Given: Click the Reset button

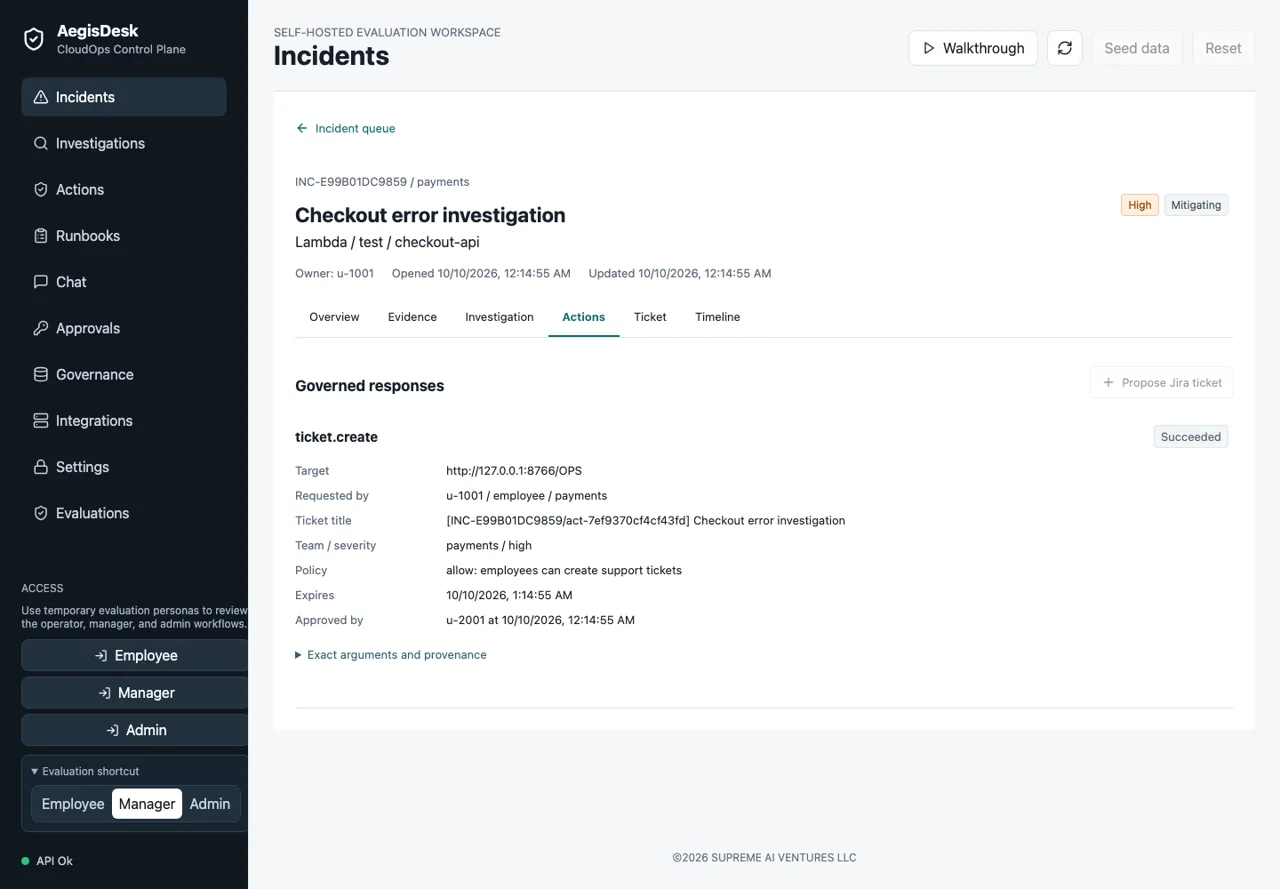Looking at the screenshot, I should pyautogui.click(x=1223, y=48).
